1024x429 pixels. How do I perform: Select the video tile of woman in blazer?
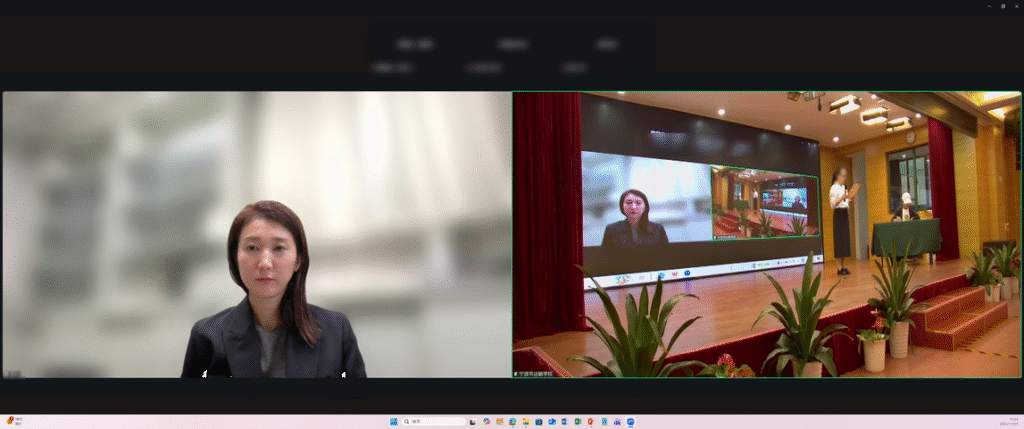(256, 235)
